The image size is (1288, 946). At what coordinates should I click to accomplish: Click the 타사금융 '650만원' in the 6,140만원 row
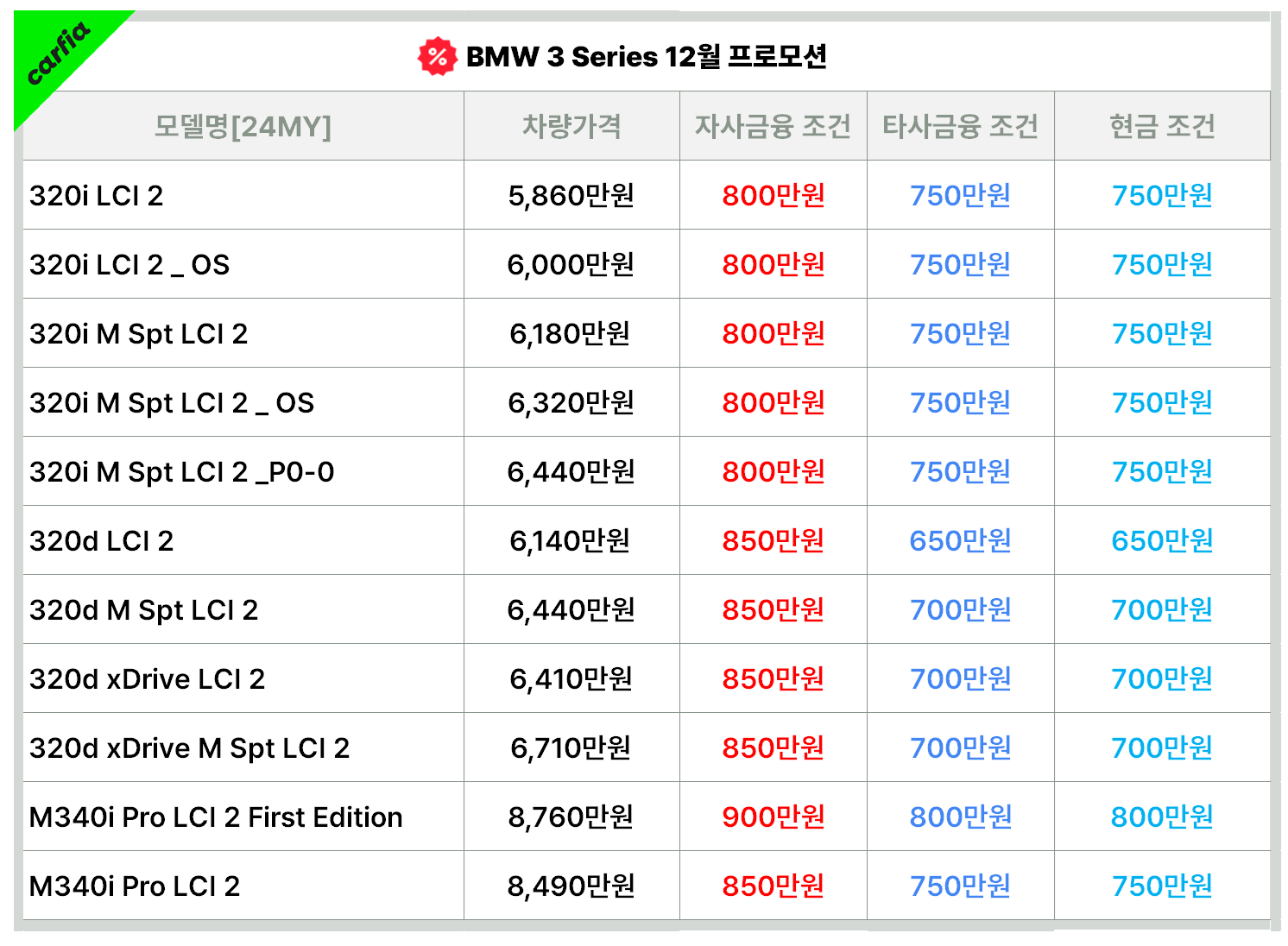pyautogui.click(x=960, y=541)
